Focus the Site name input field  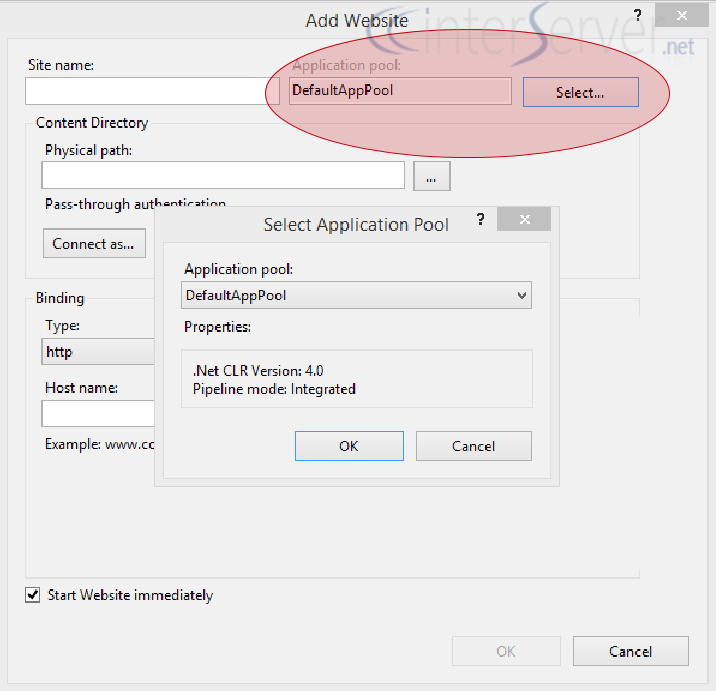coord(153,91)
